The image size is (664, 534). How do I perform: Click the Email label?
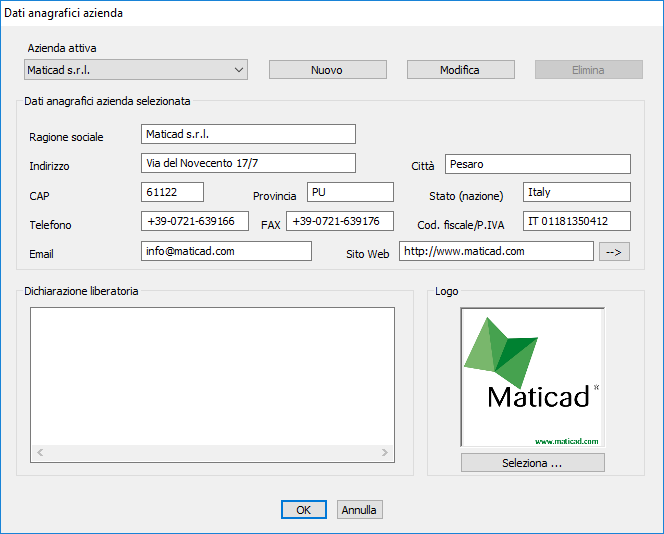(x=41, y=254)
